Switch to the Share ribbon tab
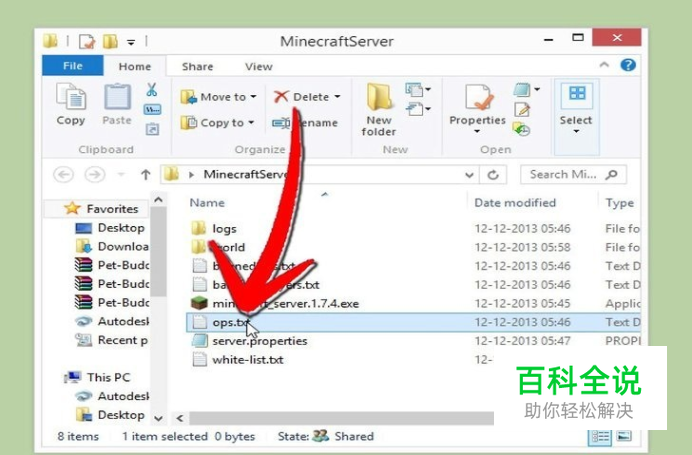 (197, 66)
